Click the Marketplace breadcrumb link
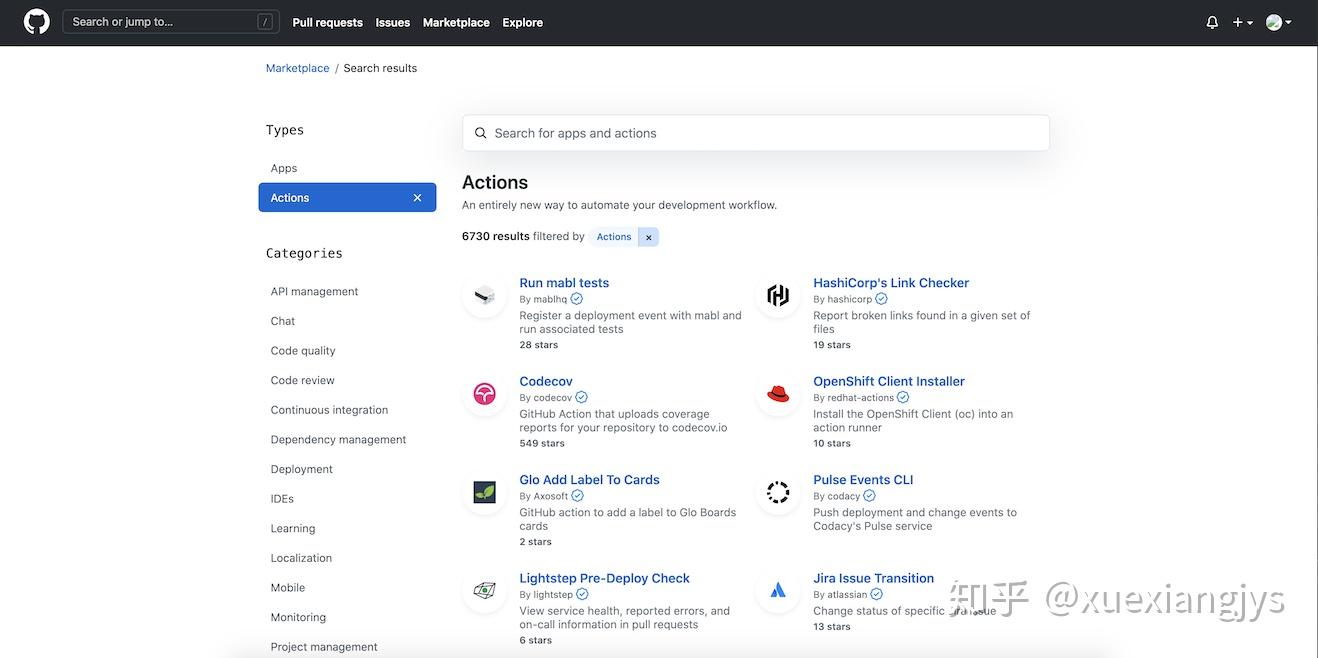 (297, 68)
